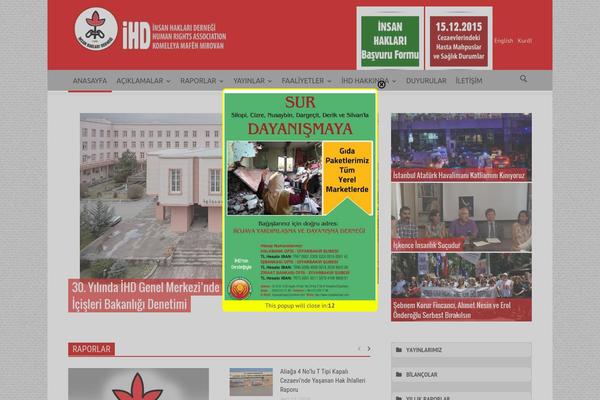Go to previous Raporlar slide arrow
The height and width of the screenshot is (400, 600).
[x=359, y=349]
